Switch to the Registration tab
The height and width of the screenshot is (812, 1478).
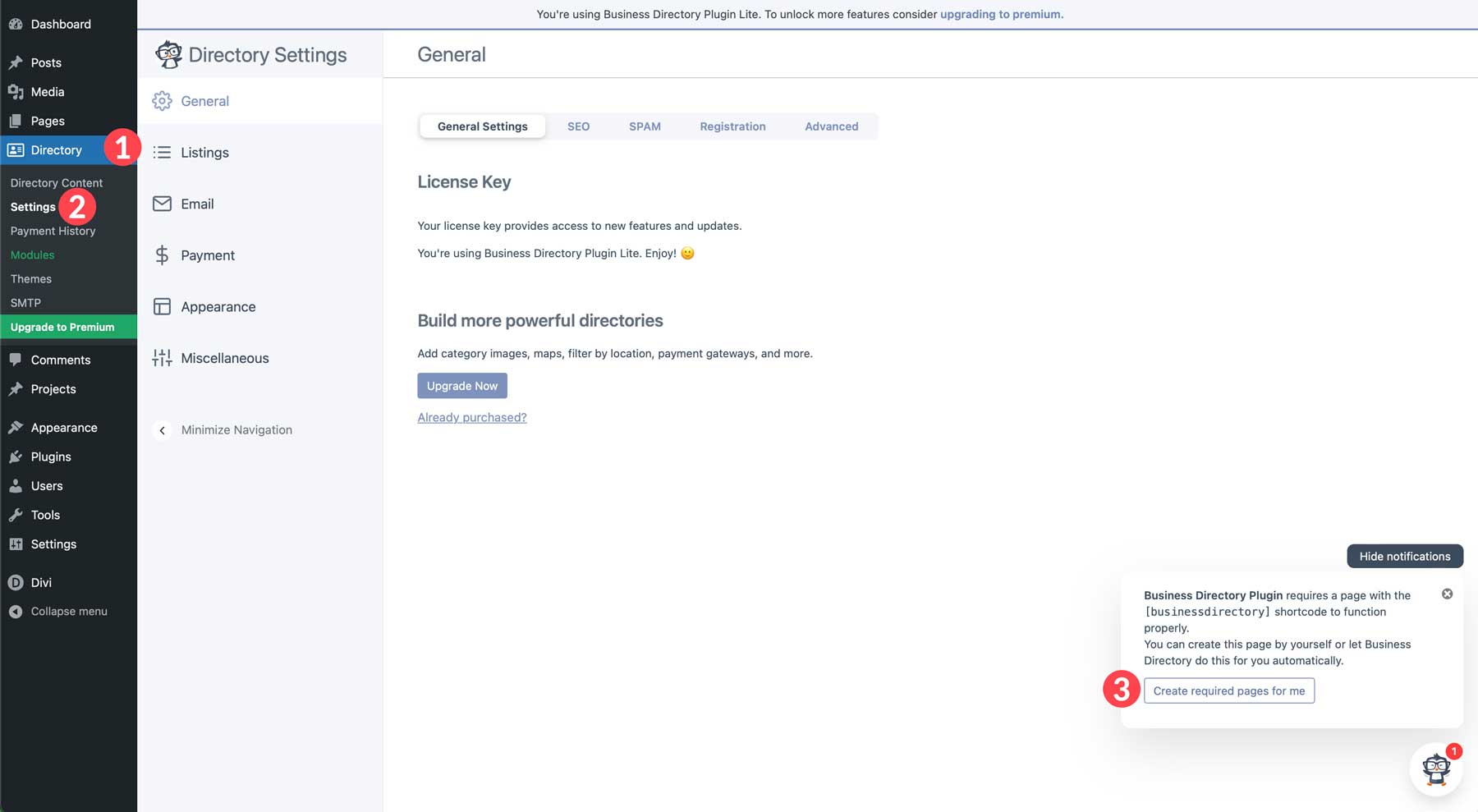732,126
